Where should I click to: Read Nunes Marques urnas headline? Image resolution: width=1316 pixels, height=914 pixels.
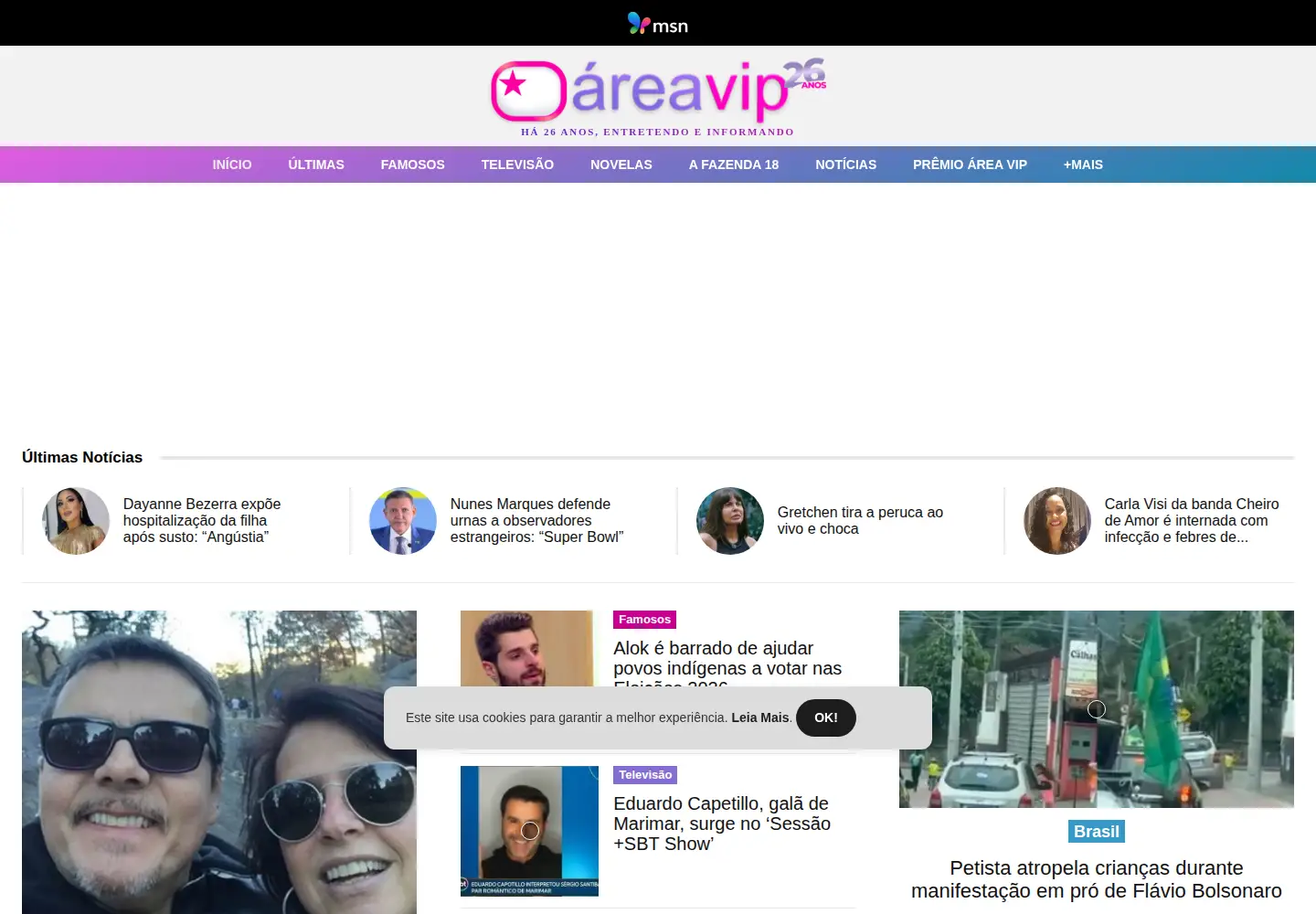click(x=537, y=521)
